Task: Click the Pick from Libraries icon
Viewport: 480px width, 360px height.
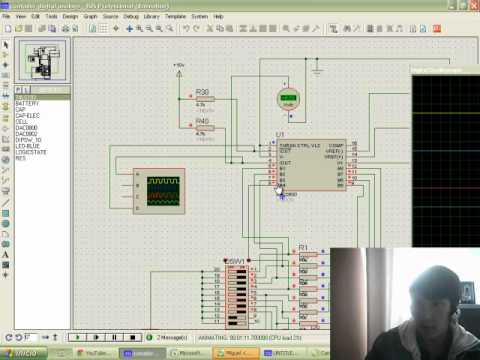Action: tap(286, 29)
